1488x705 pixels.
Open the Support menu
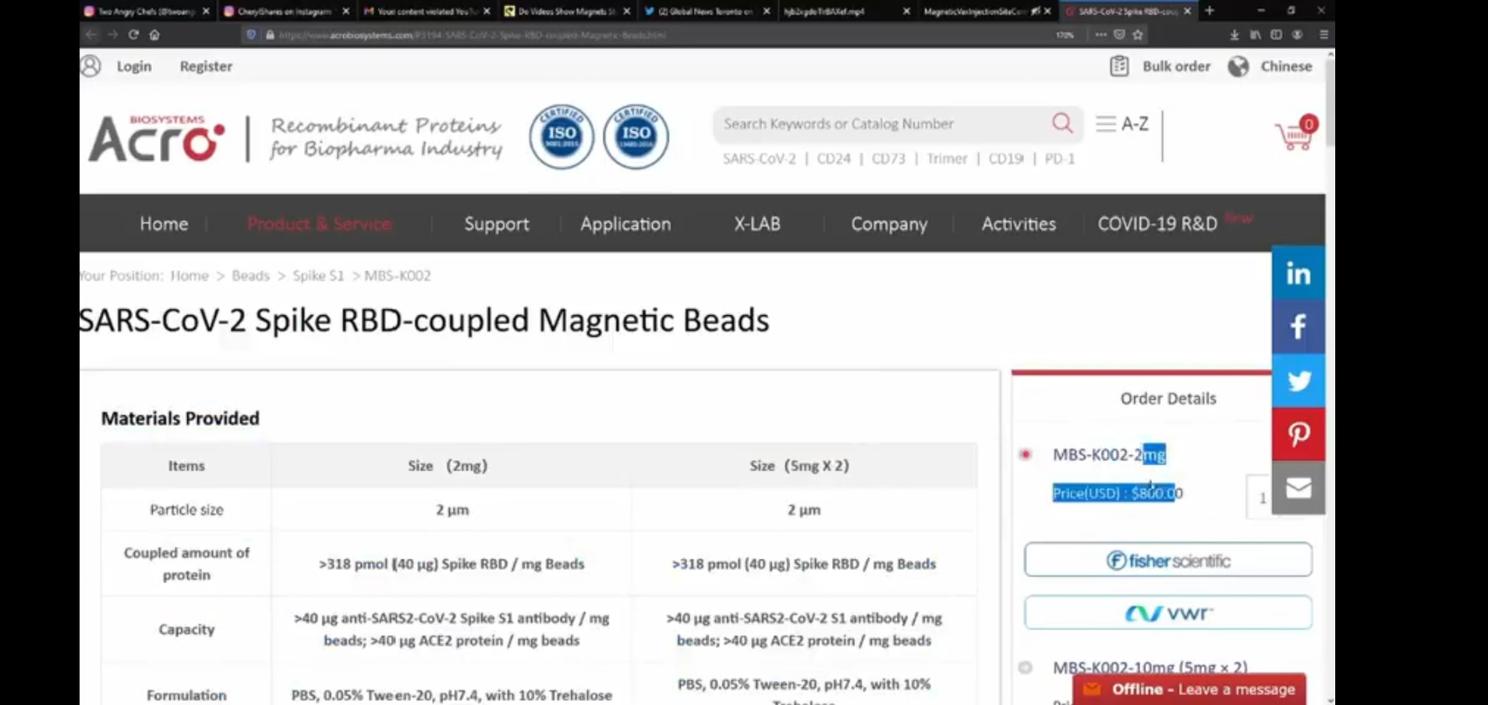click(x=496, y=224)
